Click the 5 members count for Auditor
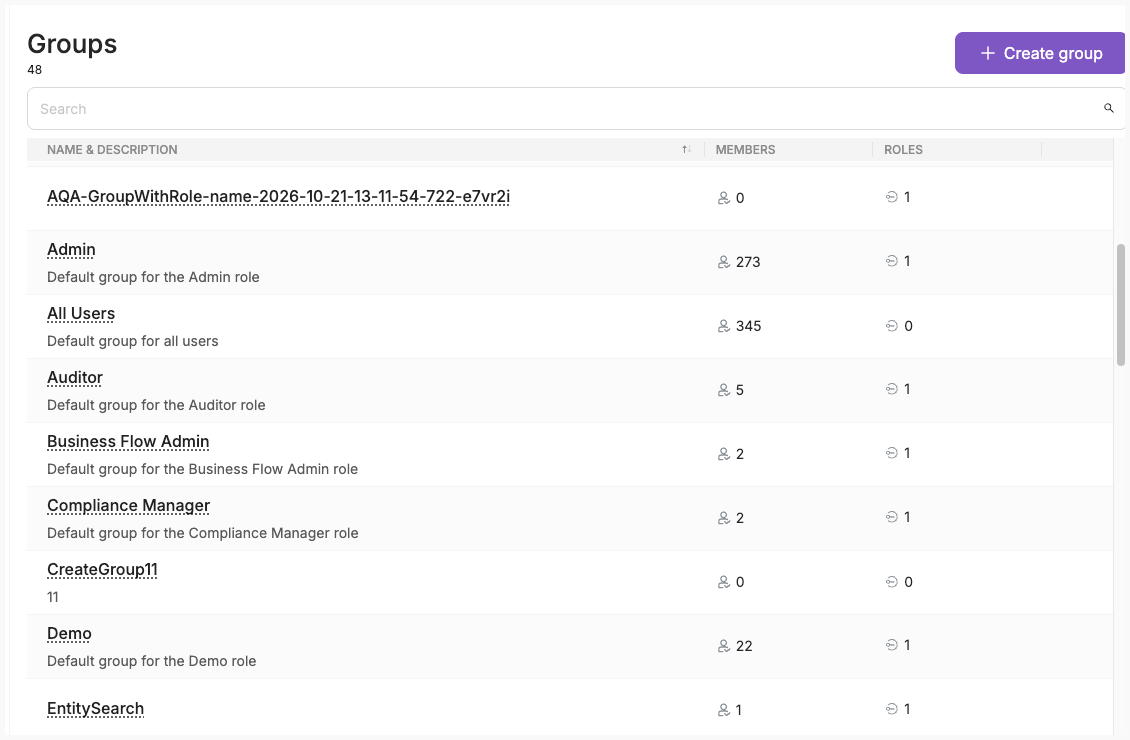The width and height of the screenshot is (1130, 740). coord(740,391)
